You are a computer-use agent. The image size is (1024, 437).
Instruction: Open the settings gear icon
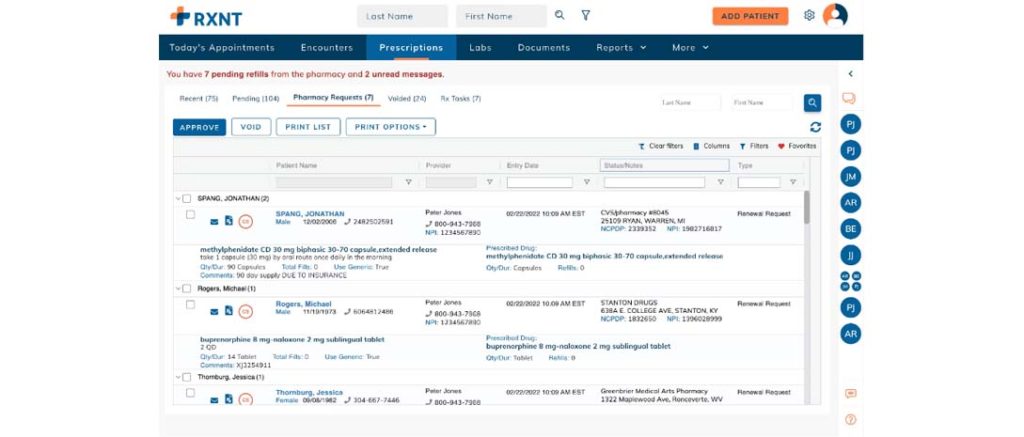click(809, 15)
